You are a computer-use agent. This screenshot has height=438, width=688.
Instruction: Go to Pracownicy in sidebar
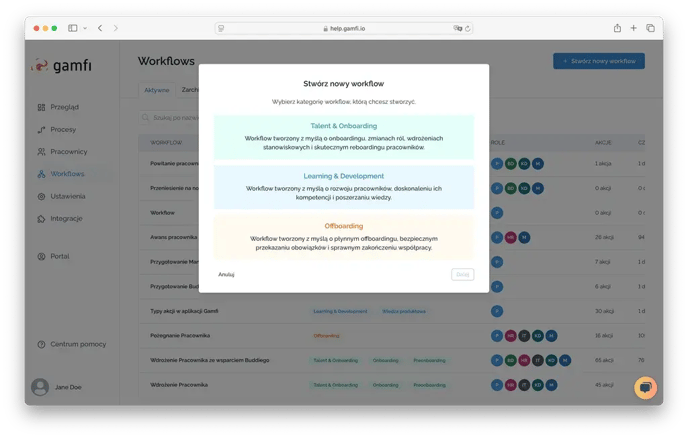pyautogui.click(x=68, y=151)
